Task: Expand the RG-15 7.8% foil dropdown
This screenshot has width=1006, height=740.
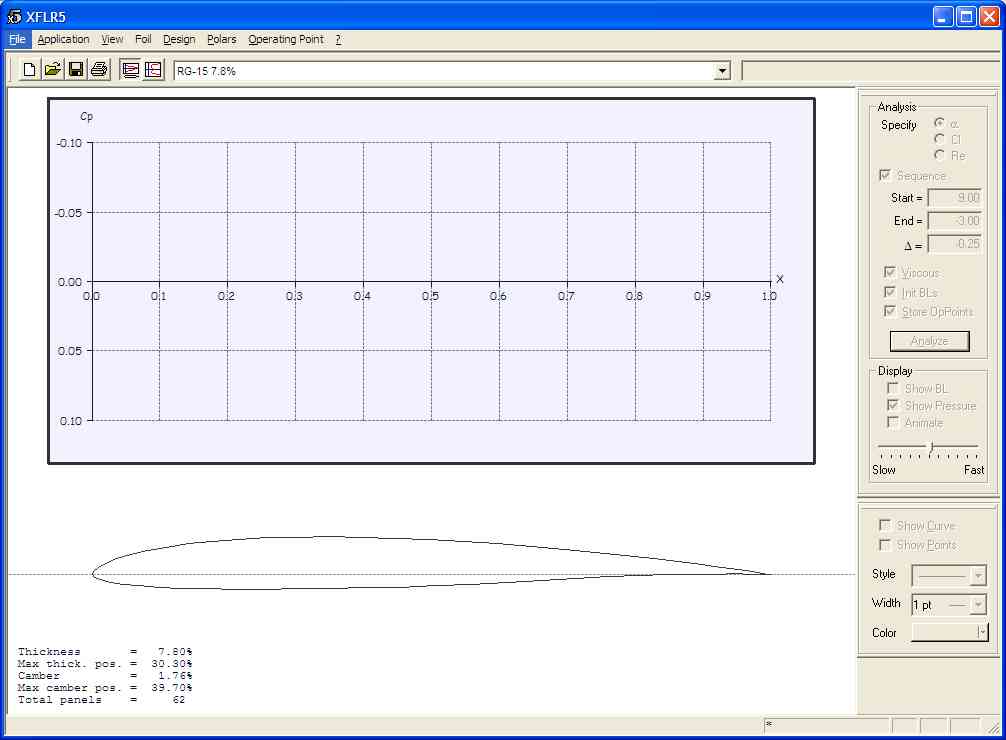Action: pyautogui.click(x=722, y=71)
